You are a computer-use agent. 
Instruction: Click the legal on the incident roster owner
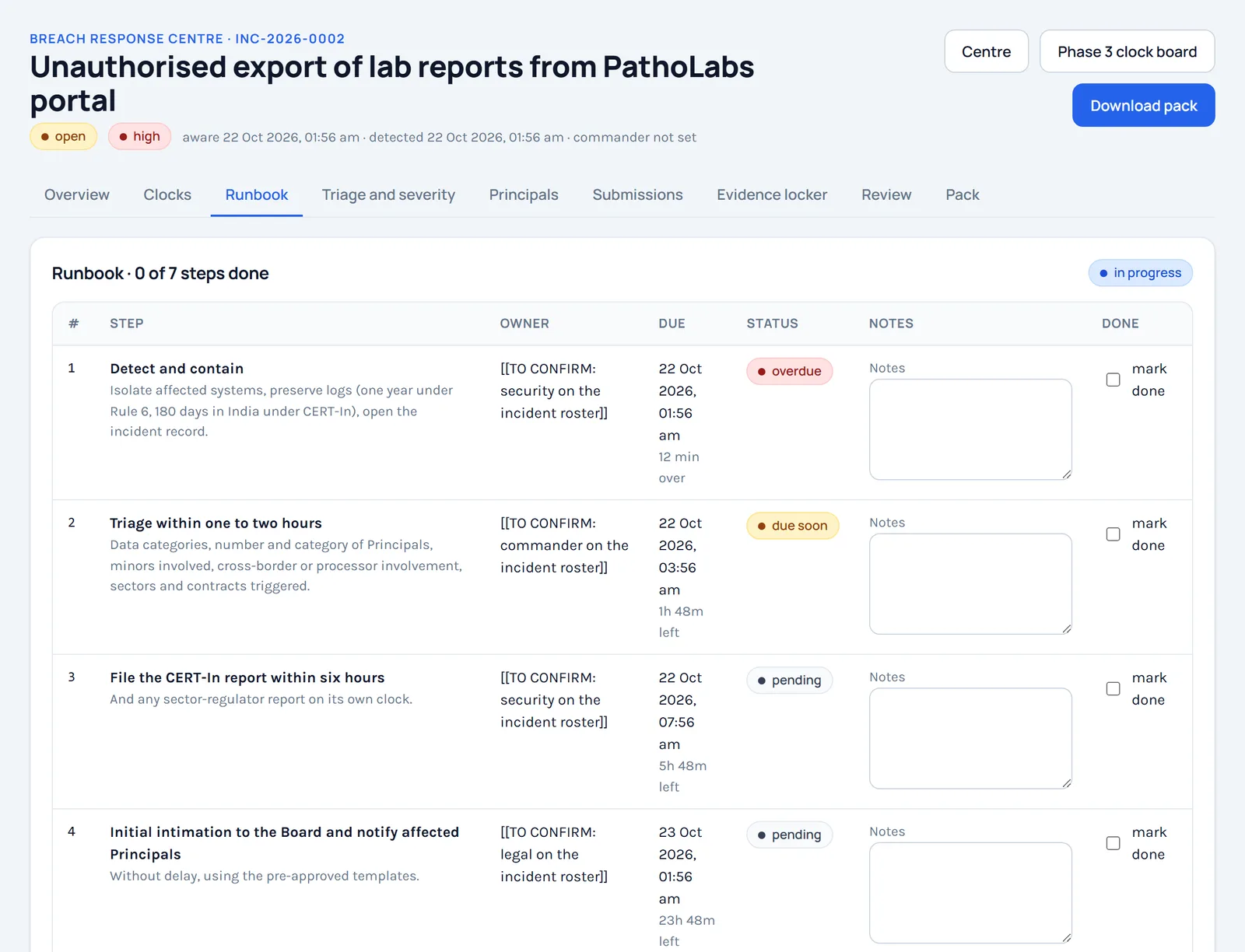click(553, 854)
